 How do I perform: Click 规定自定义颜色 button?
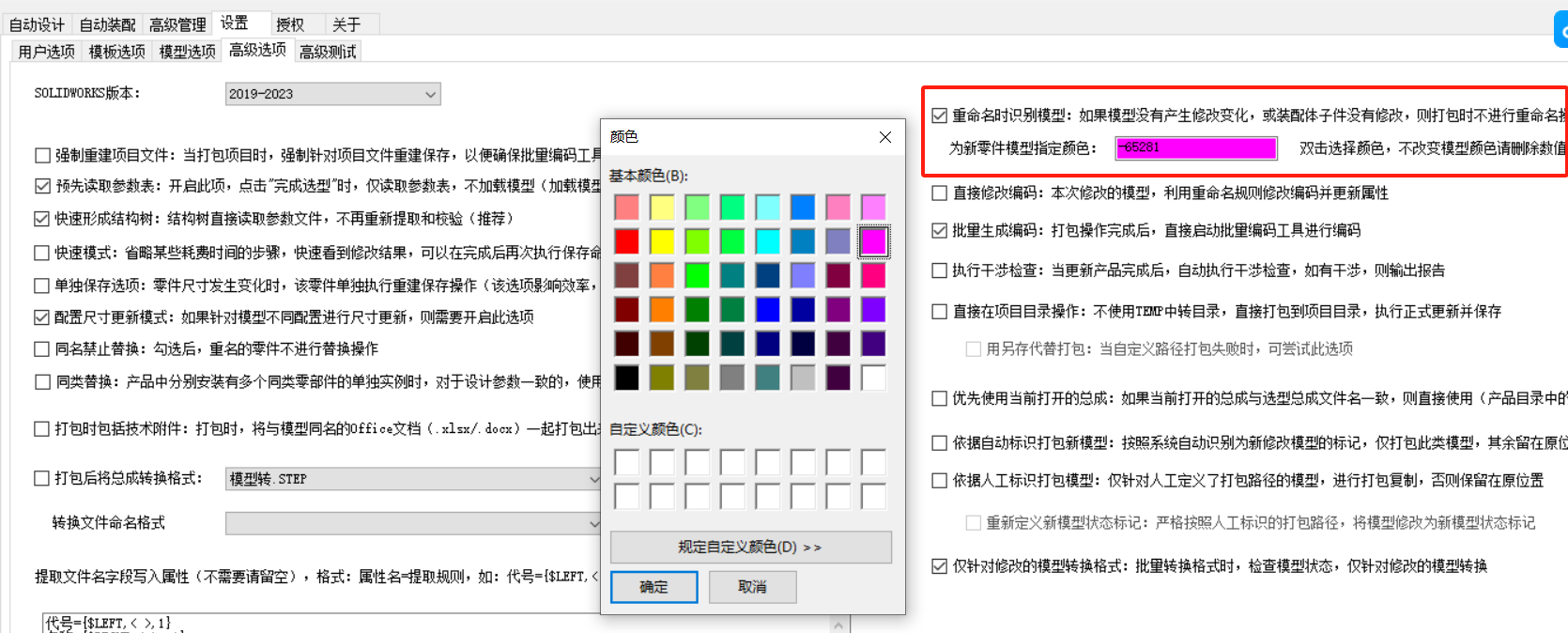750,547
